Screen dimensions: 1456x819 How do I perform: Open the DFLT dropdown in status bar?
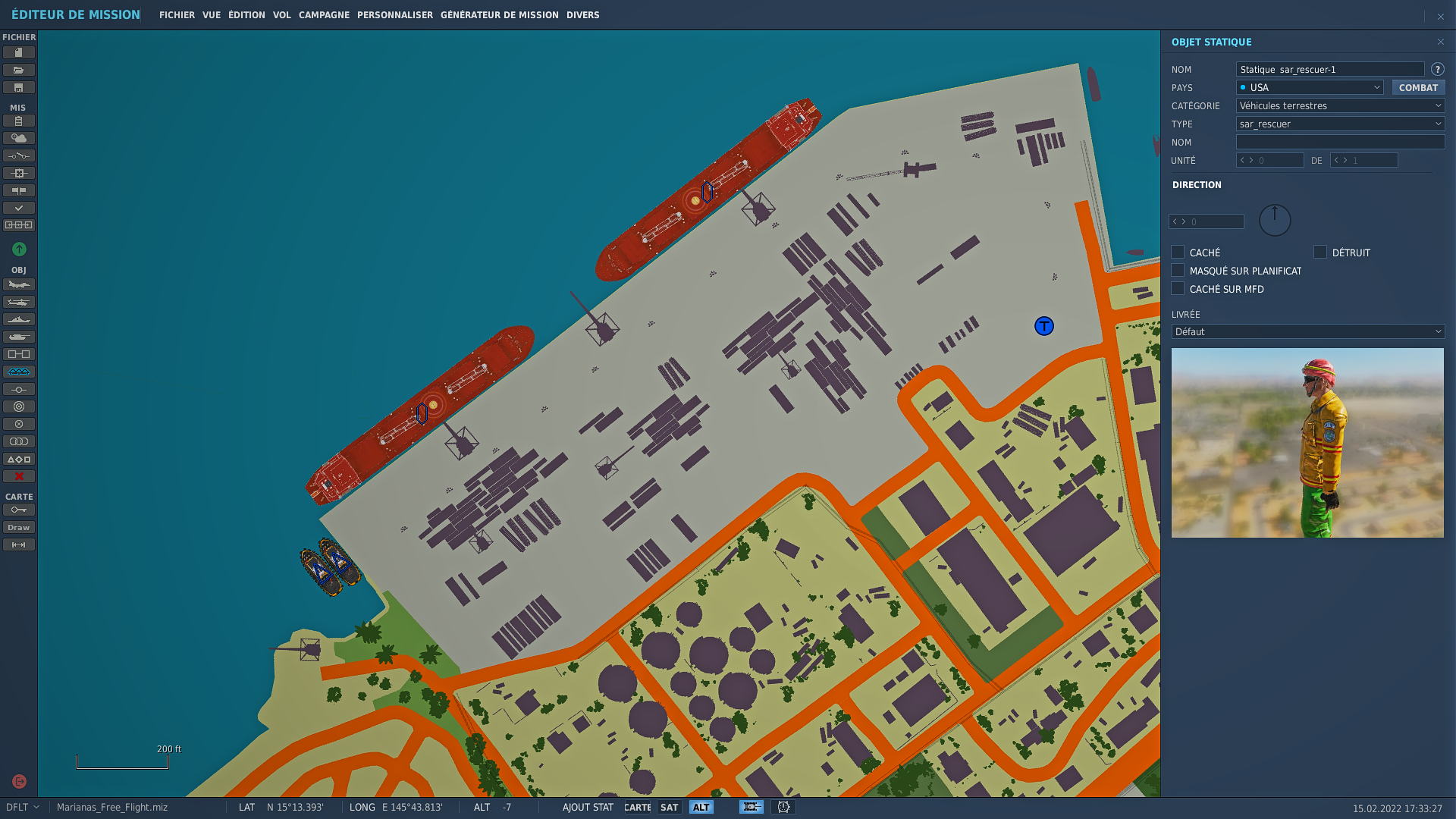pyautogui.click(x=22, y=807)
